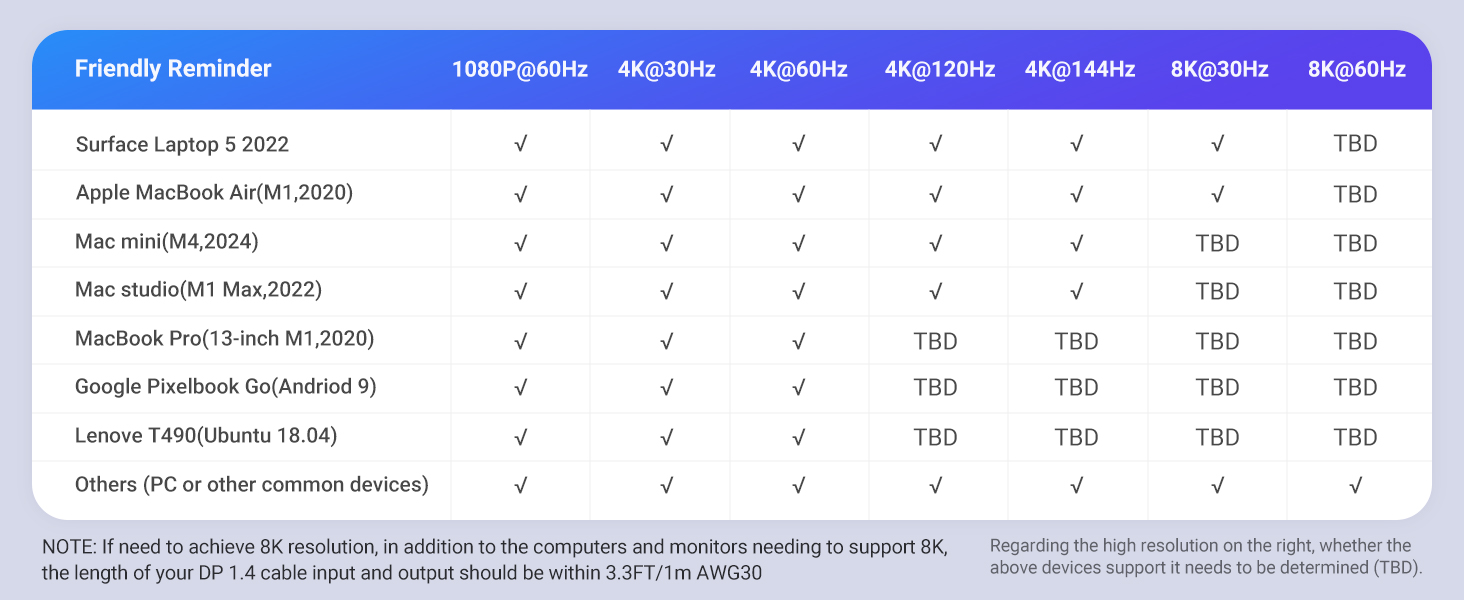Click the Others (PC or other common devices) label
Screen dimensions: 1464x600
252,485
